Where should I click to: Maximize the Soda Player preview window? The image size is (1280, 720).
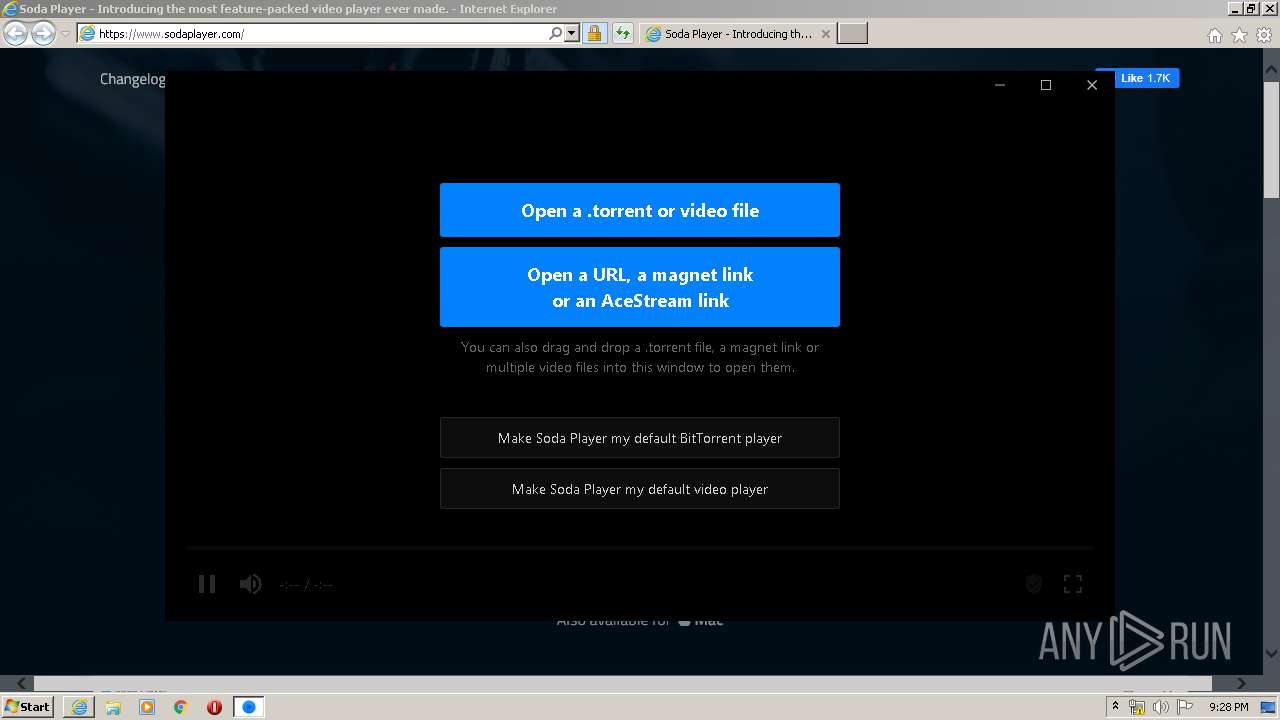pos(1046,85)
